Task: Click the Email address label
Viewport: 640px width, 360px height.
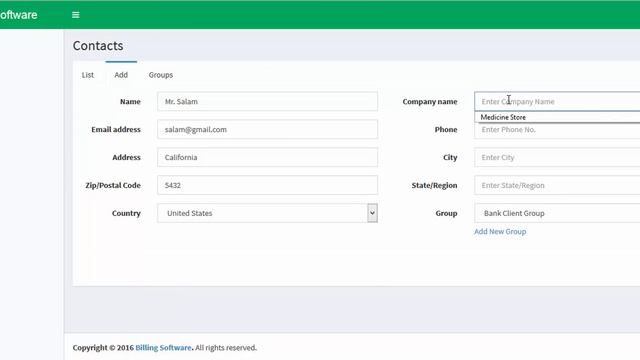Action: (x=116, y=129)
